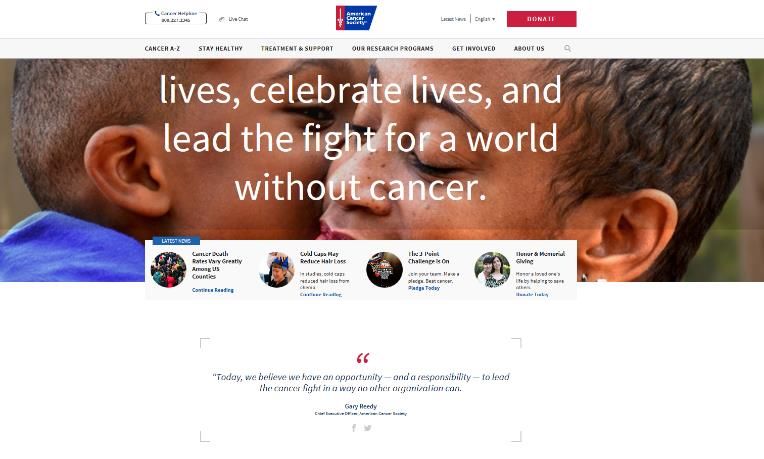
Task: Share quote via Facebook icon
Action: [354, 428]
